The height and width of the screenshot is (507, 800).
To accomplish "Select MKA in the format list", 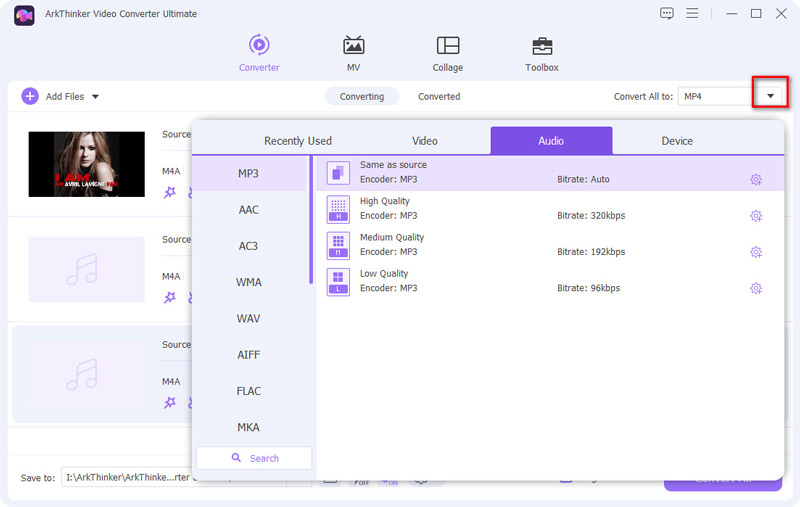I will [248, 427].
